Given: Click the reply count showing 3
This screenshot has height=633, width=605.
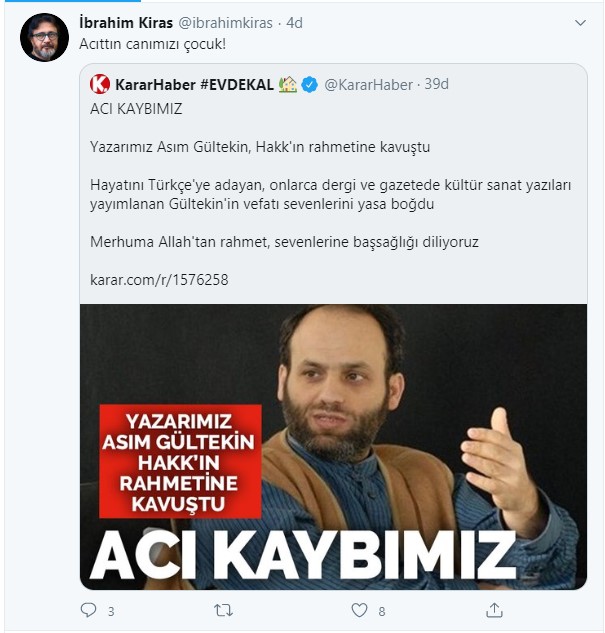Looking at the screenshot, I should [x=111, y=612].
